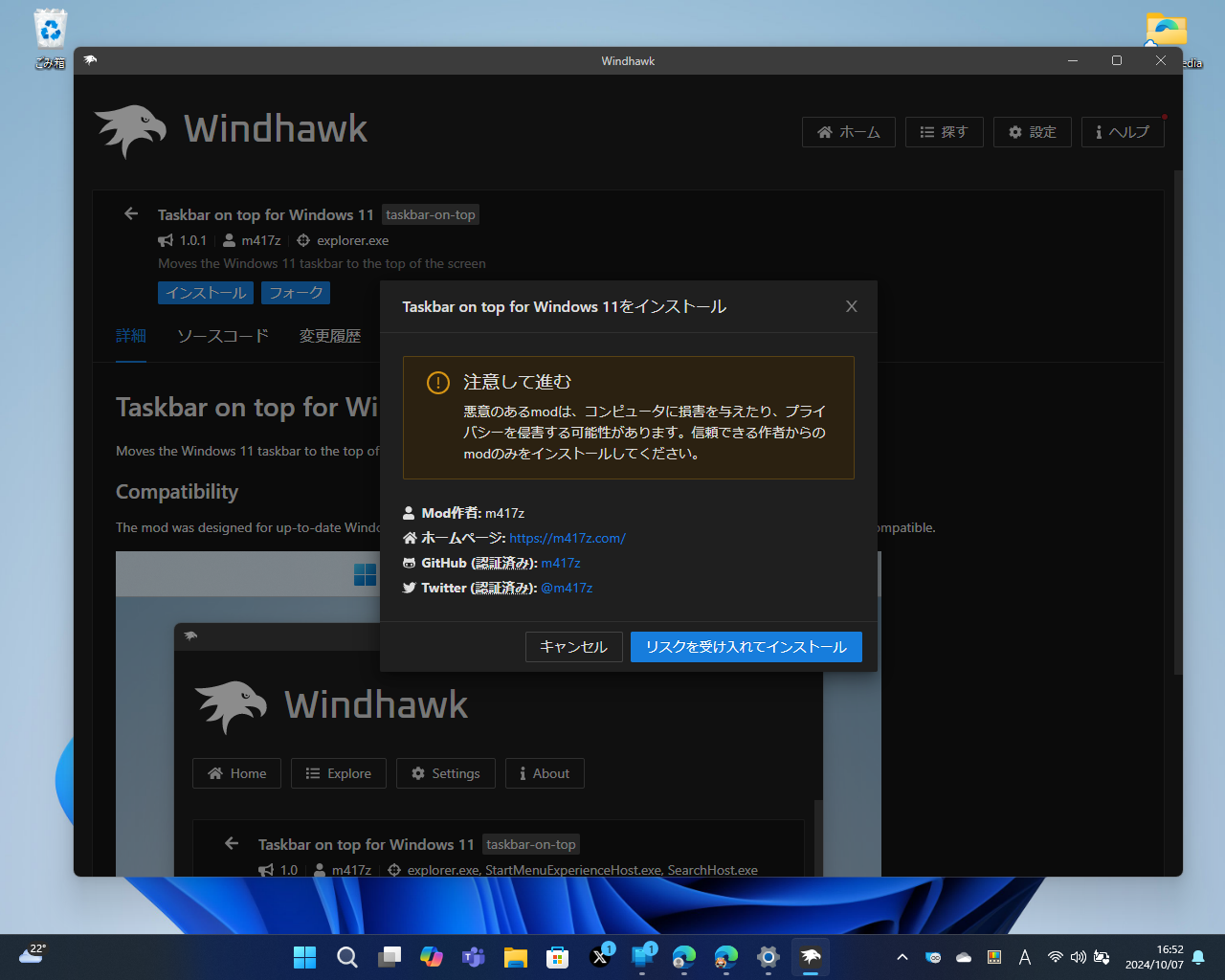This screenshot has height=980, width=1225.
Task: Open the volume speaker tray icon
Action: [1079, 957]
